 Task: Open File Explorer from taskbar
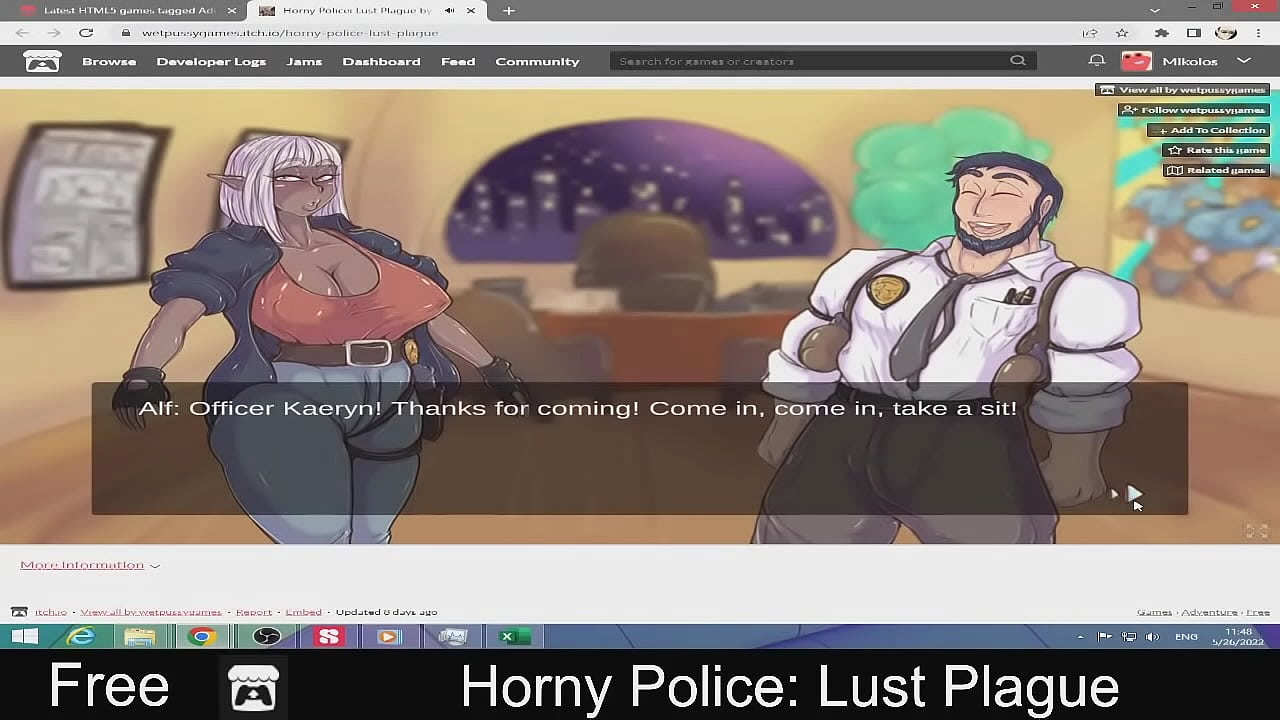pos(140,636)
